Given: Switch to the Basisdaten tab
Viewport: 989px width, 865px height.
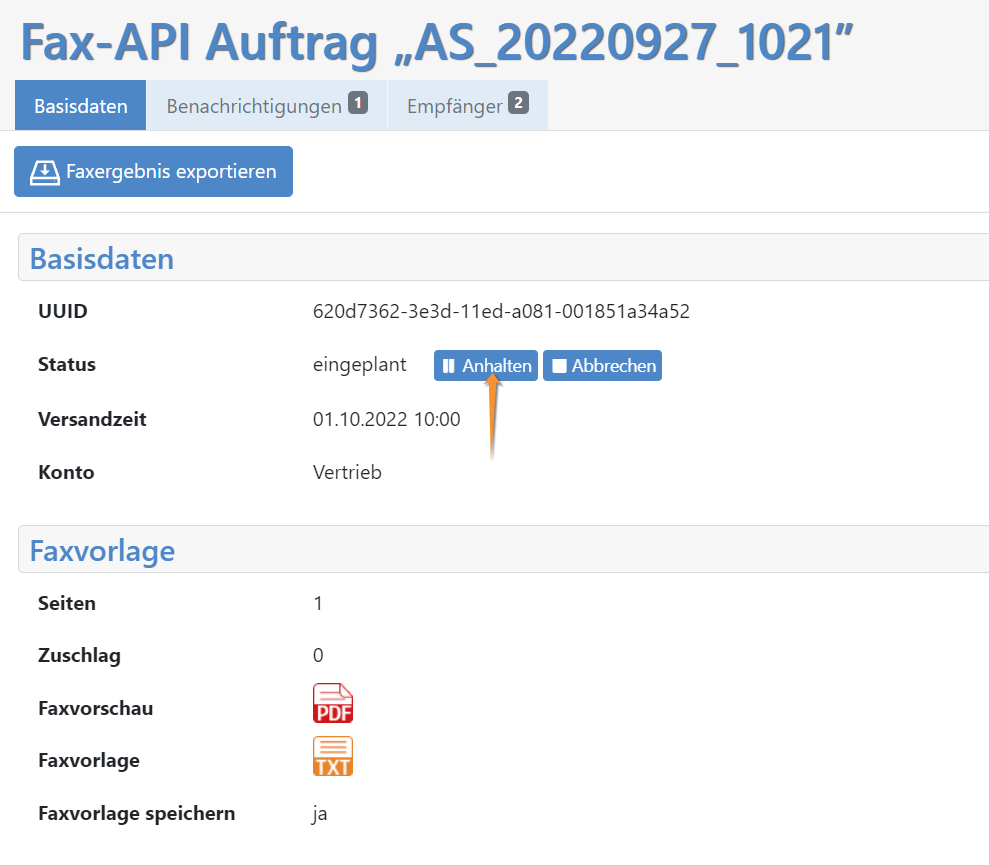Looking at the screenshot, I should [81, 105].
